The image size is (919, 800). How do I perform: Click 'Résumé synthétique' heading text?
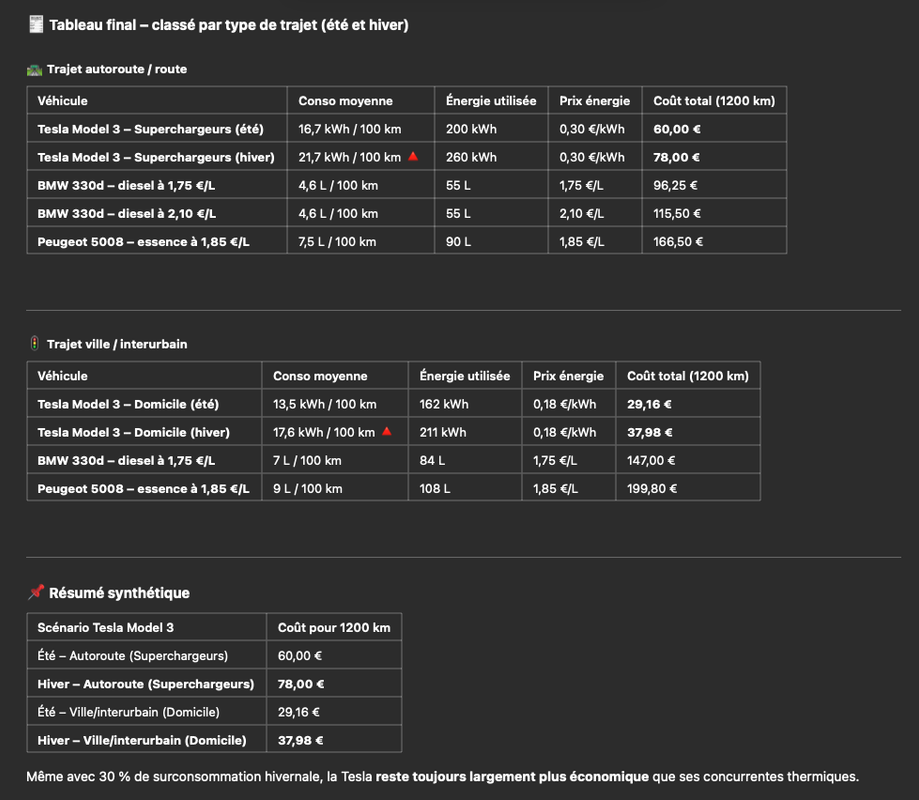click(x=119, y=593)
